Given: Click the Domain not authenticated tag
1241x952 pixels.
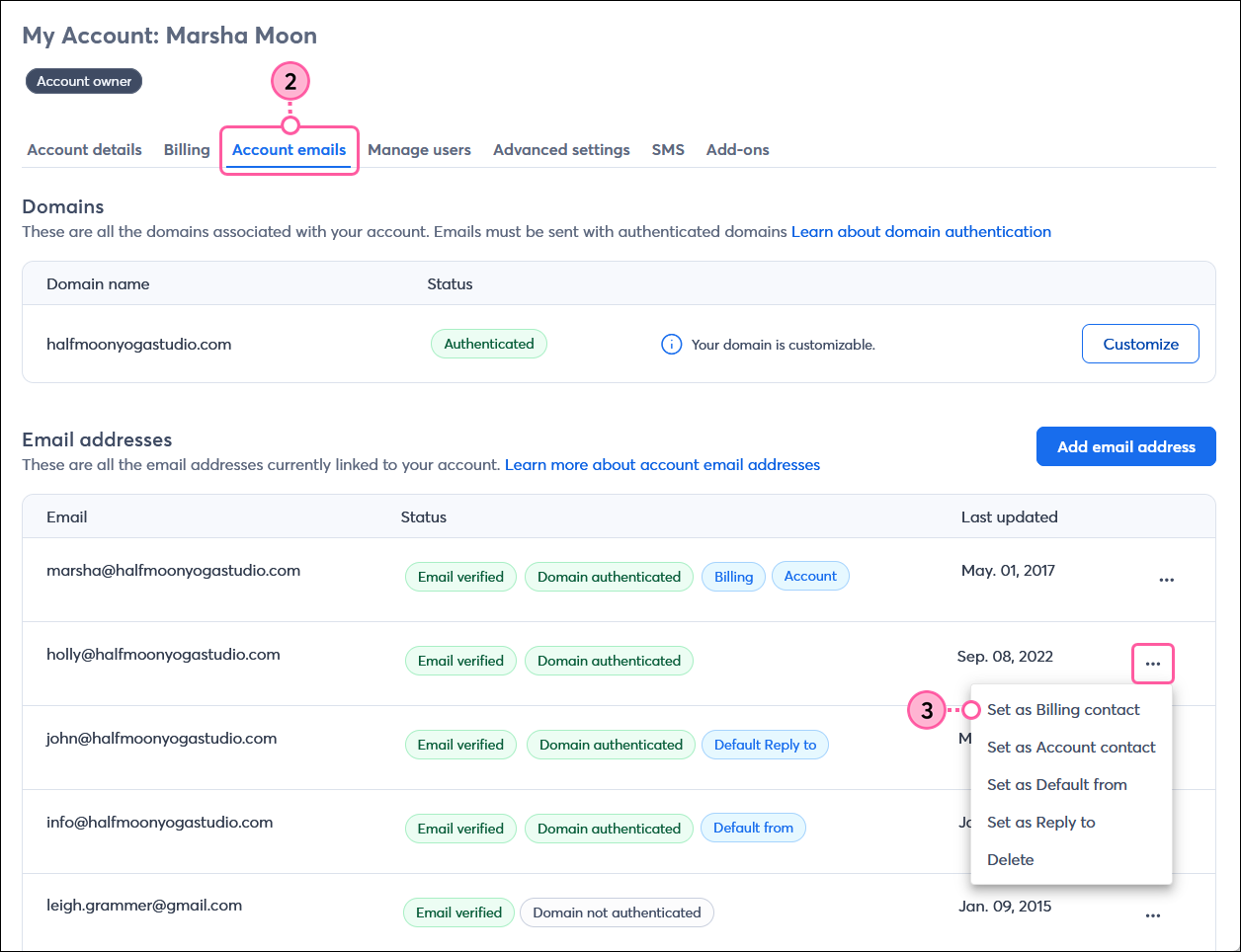Looking at the screenshot, I should [x=617, y=912].
